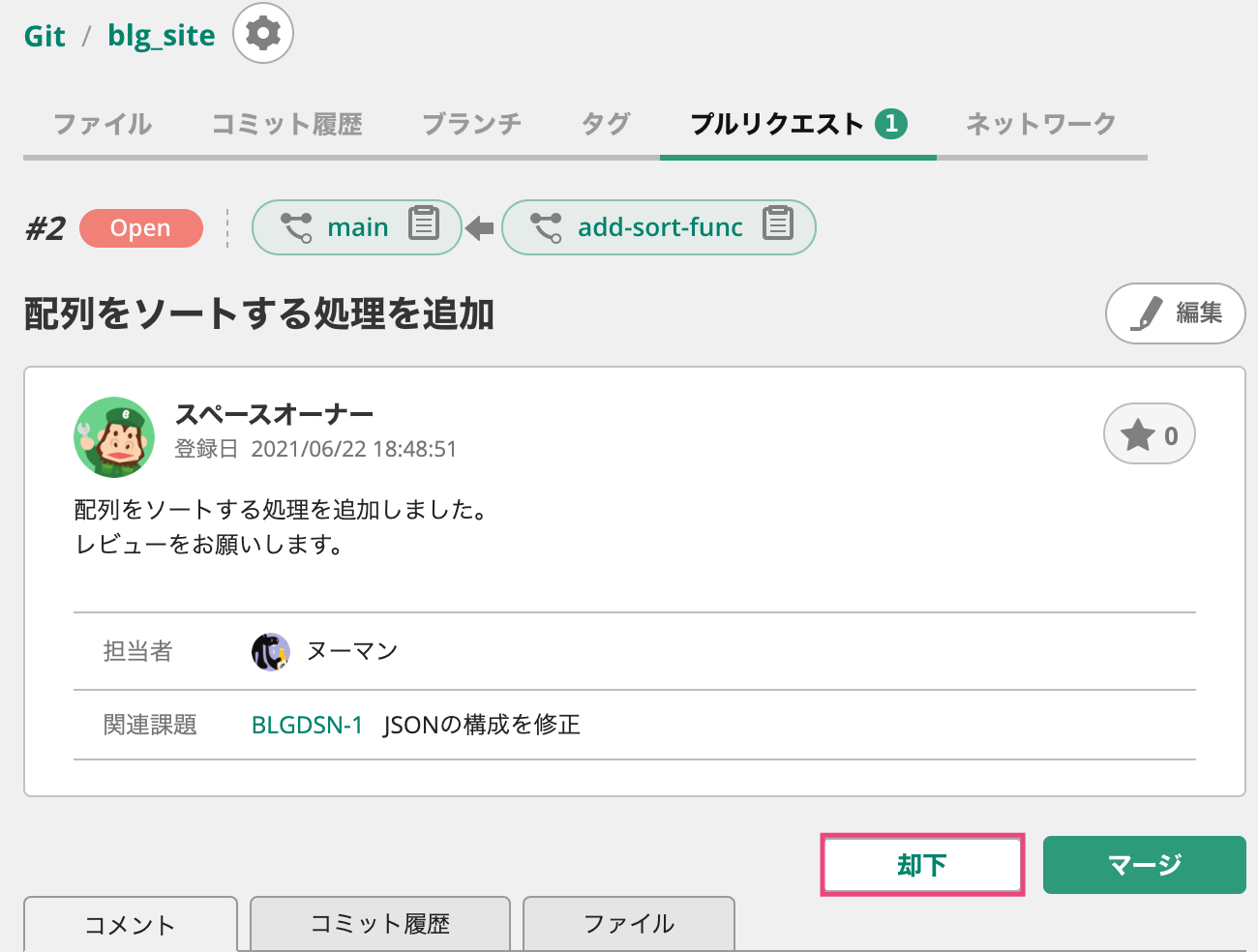Screen dimensions: 1258x952
Task: Select the コメント tab below the buttons
Action: [x=130, y=924]
